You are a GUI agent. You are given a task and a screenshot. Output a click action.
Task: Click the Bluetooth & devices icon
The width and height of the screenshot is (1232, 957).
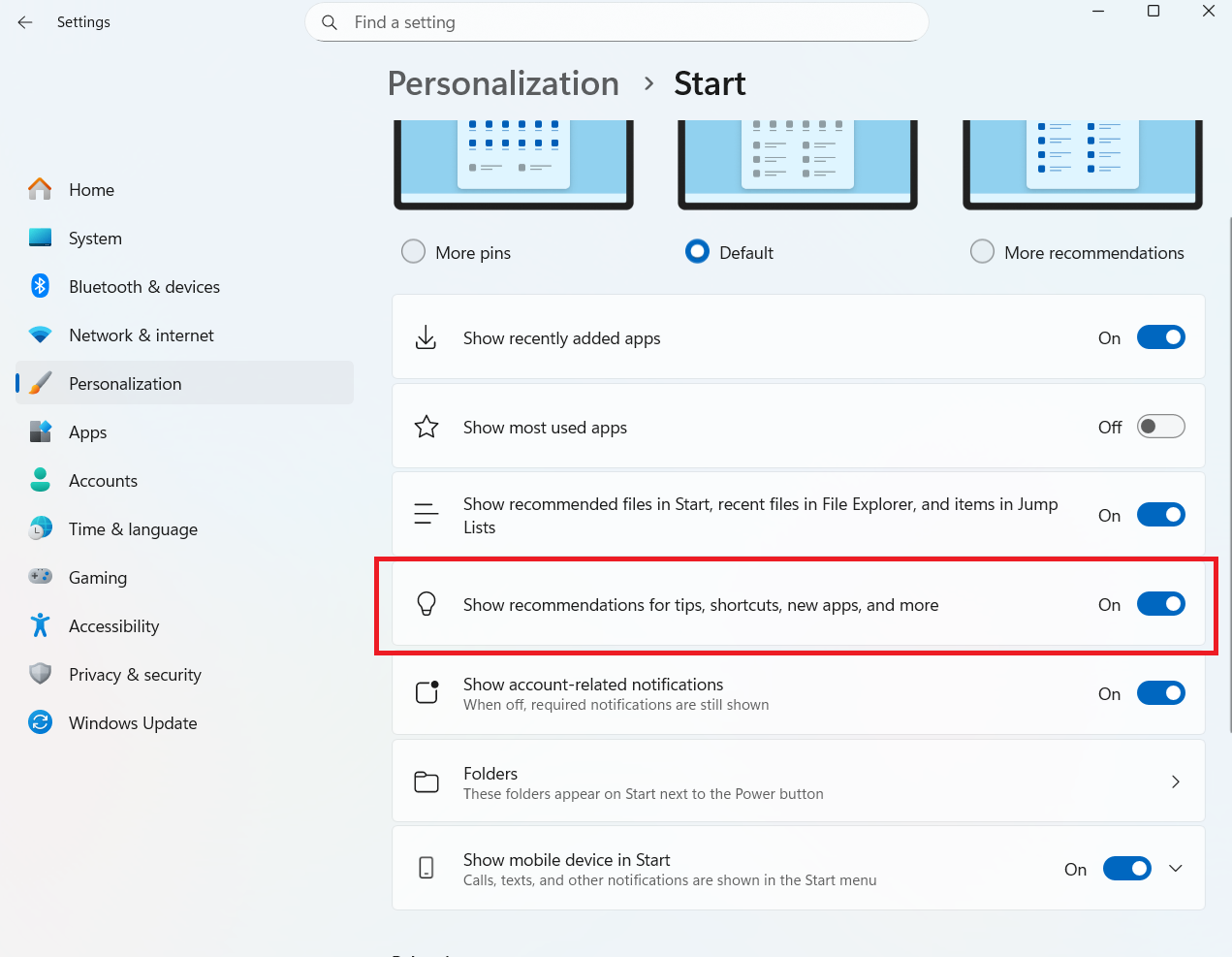40,286
